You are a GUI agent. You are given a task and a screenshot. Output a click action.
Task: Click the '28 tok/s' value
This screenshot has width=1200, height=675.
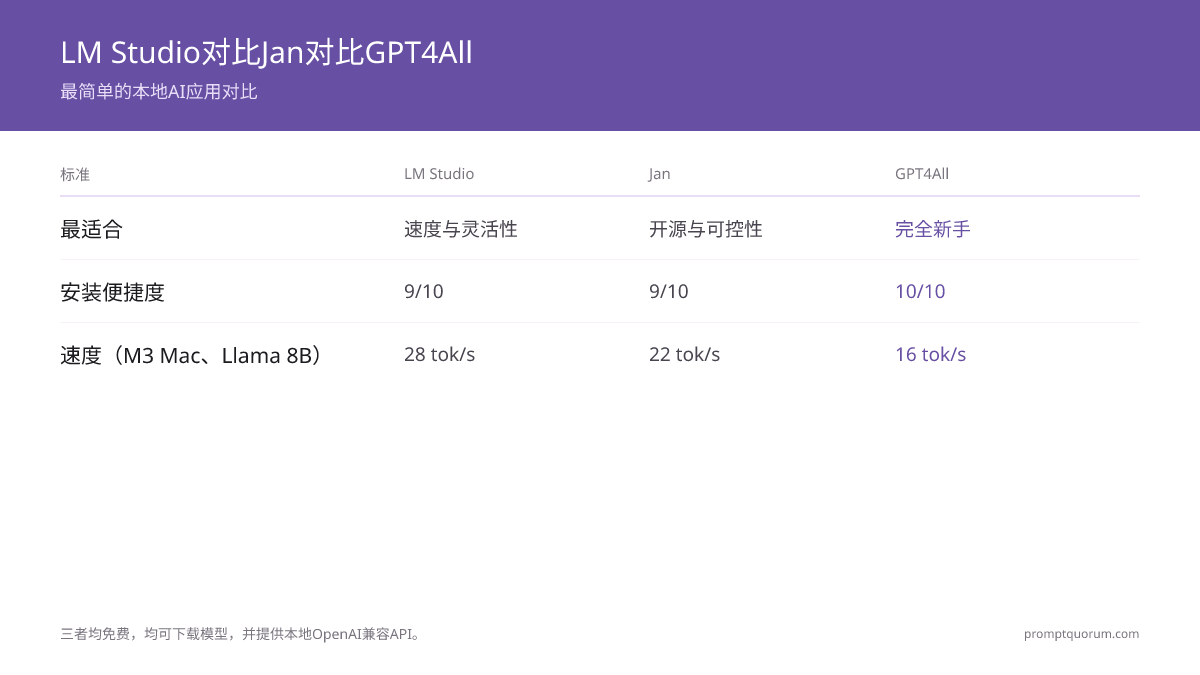click(x=440, y=355)
